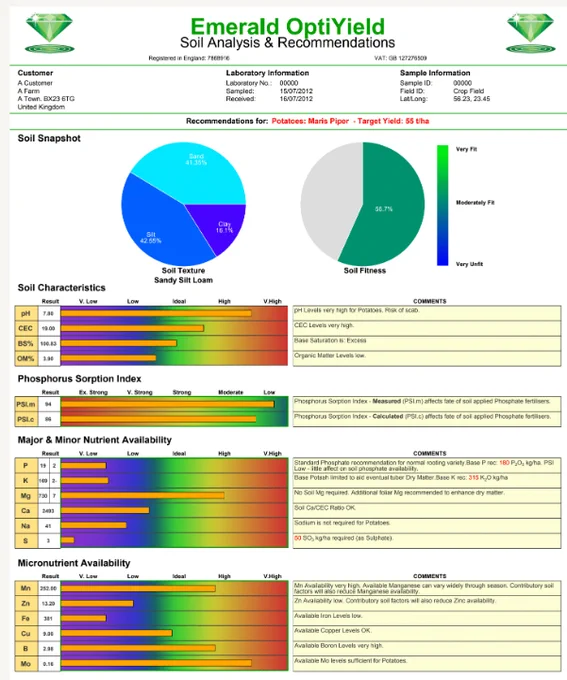Select comment 'Available Mo levels sufficient for Potatoes.'
This screenshot has width=567, height=680.
351,661
